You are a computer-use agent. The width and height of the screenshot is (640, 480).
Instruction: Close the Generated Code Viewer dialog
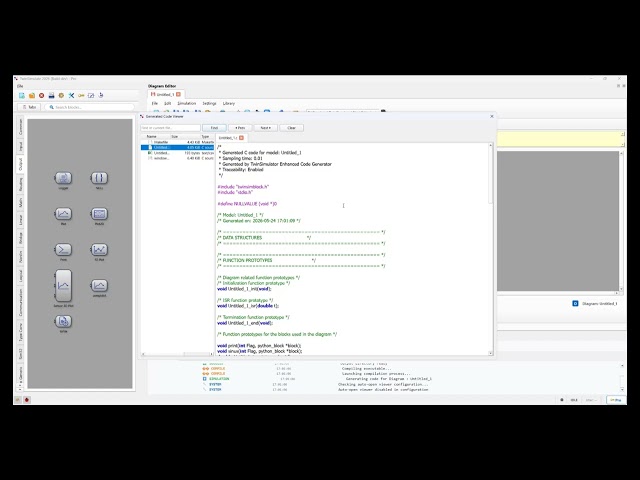(491, 116)
